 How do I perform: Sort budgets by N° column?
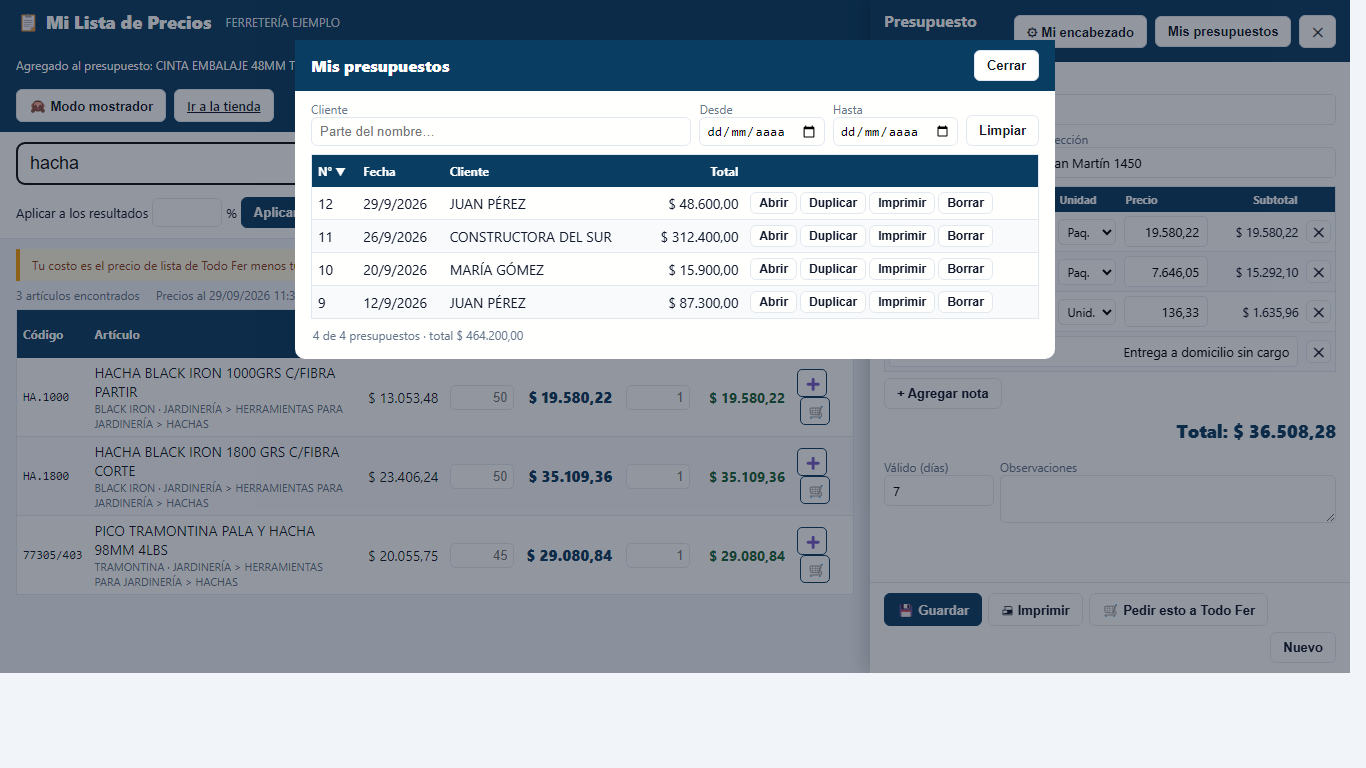coord(332,172)
